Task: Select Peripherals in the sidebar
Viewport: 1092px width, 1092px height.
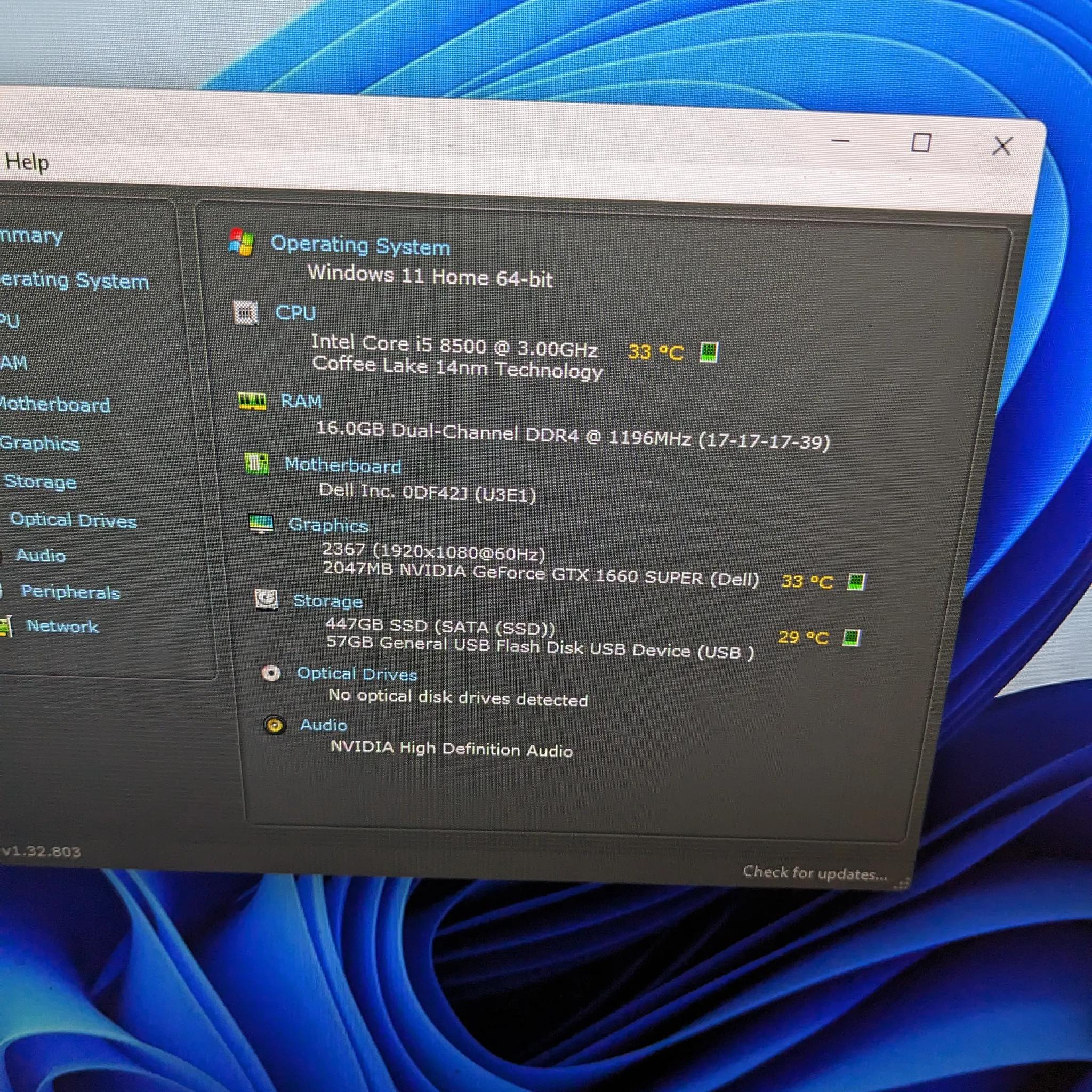Action: coord(71,592)
